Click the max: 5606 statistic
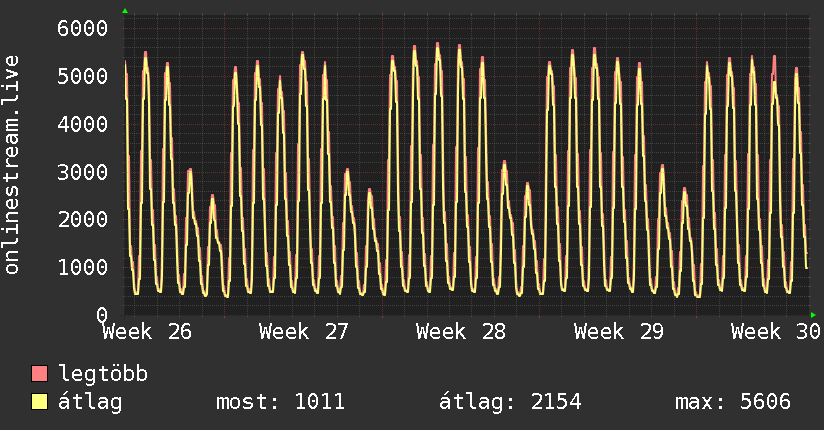824x430 pixels. click(x=733, y=402)
